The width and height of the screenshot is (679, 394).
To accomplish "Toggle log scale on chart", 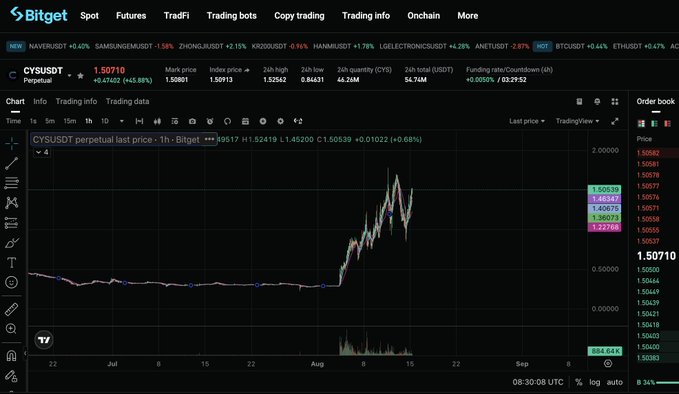I will point(595,382).
